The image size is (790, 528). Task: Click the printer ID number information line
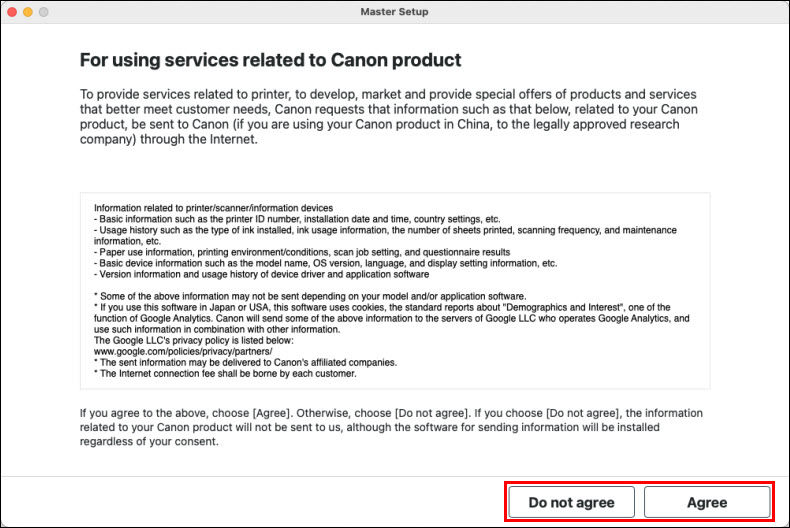tap(297, 219)
